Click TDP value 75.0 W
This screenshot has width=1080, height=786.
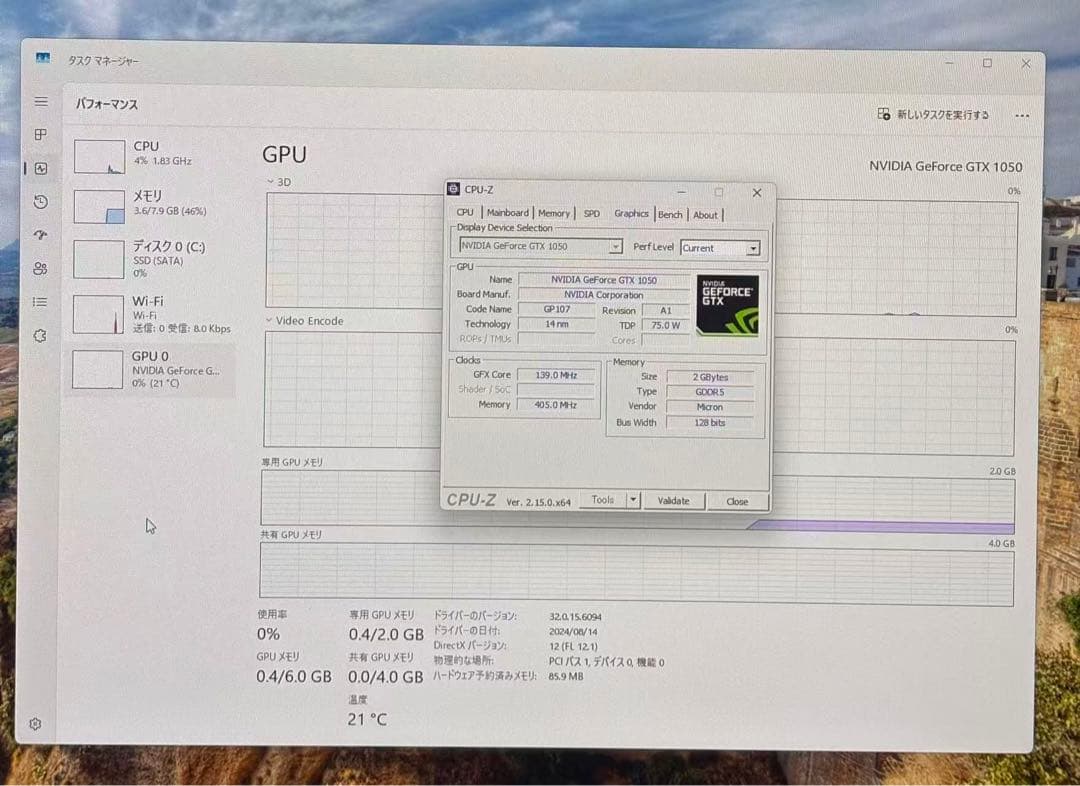point(665,325)
